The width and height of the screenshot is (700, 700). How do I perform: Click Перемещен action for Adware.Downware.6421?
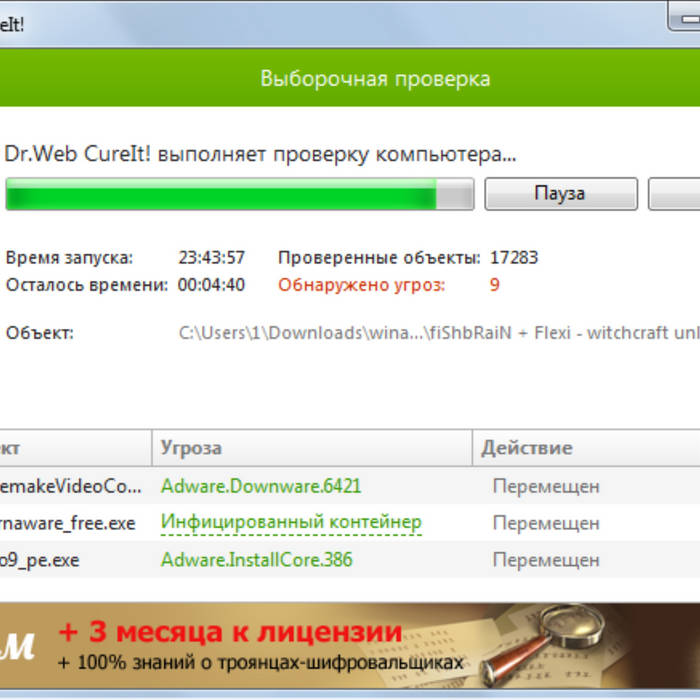click(546, 487)
